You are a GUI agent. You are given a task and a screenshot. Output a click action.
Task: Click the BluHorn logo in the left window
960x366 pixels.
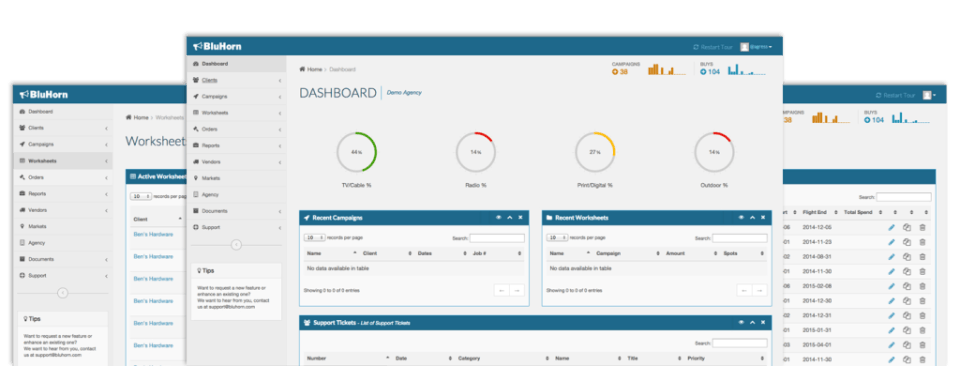tap(43, 94)
